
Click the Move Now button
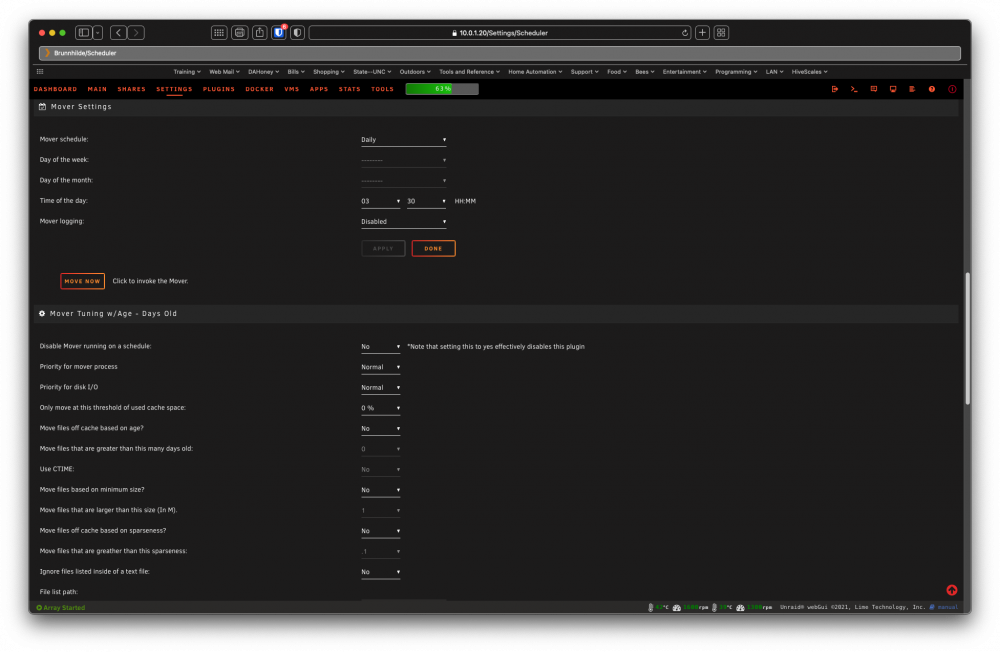[82, 281]
